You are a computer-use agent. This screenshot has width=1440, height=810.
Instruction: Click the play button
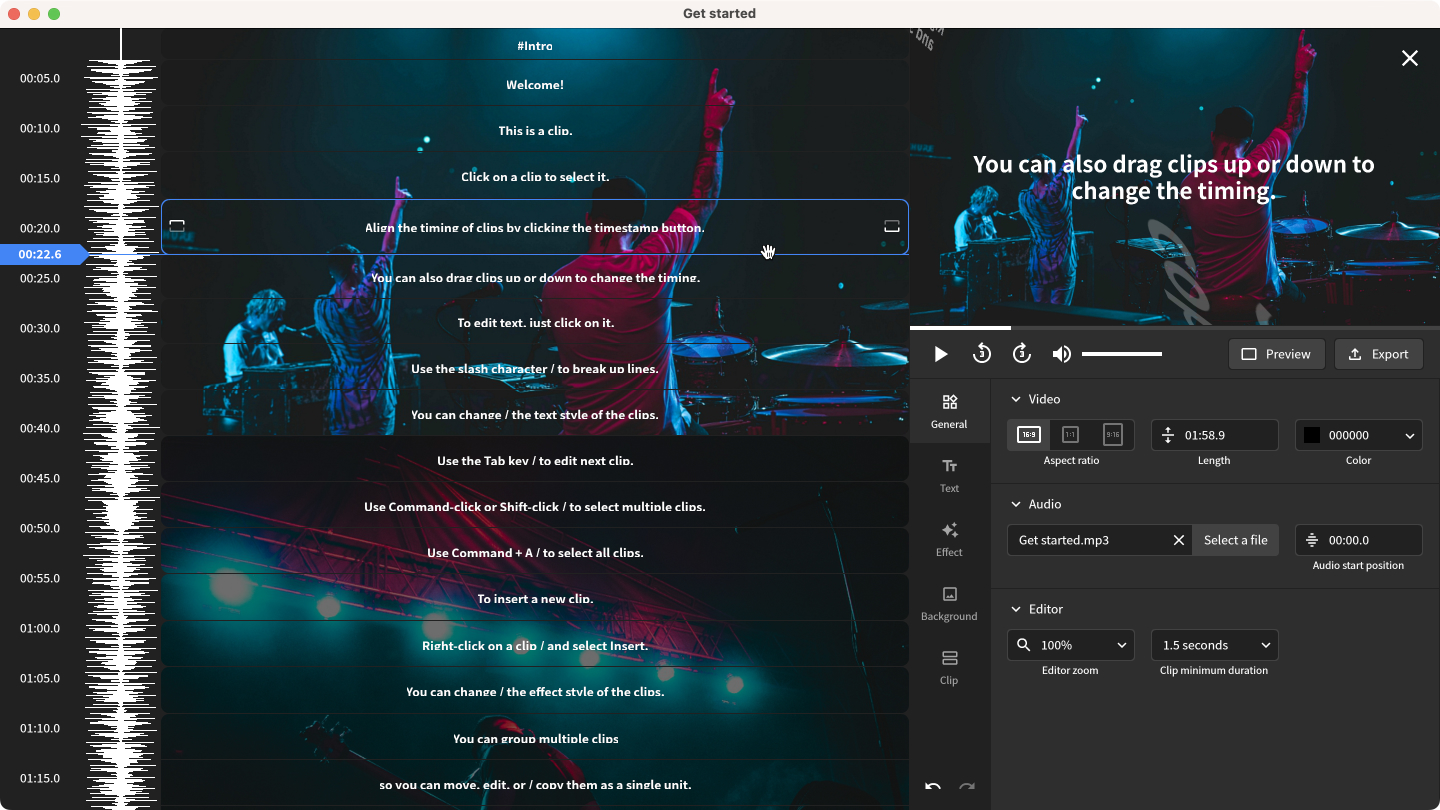(x=940, y=354)
